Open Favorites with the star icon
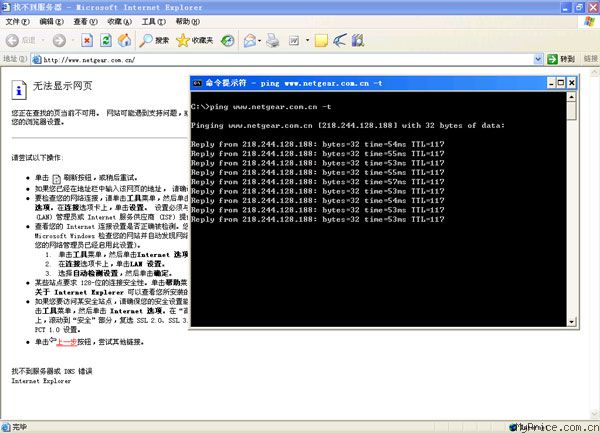Screen dimensions: 600x433 coord(183,40)
